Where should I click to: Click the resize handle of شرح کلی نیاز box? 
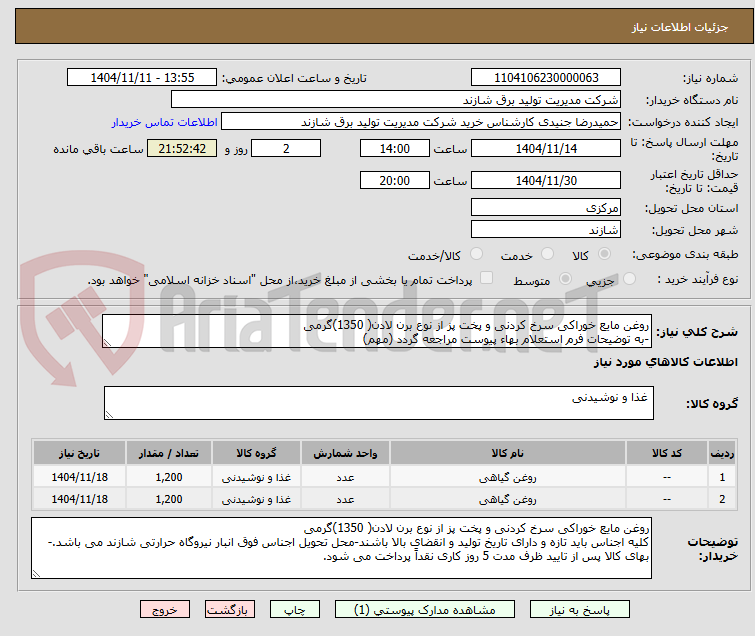(x=107, y=343)
